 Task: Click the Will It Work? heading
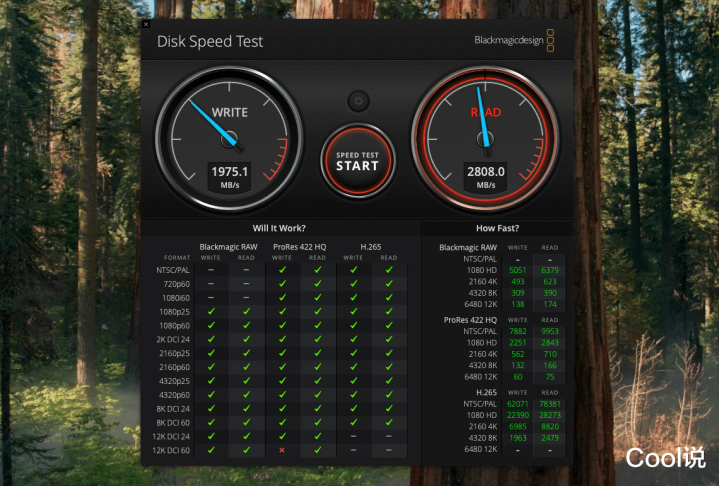click(279, 228)
